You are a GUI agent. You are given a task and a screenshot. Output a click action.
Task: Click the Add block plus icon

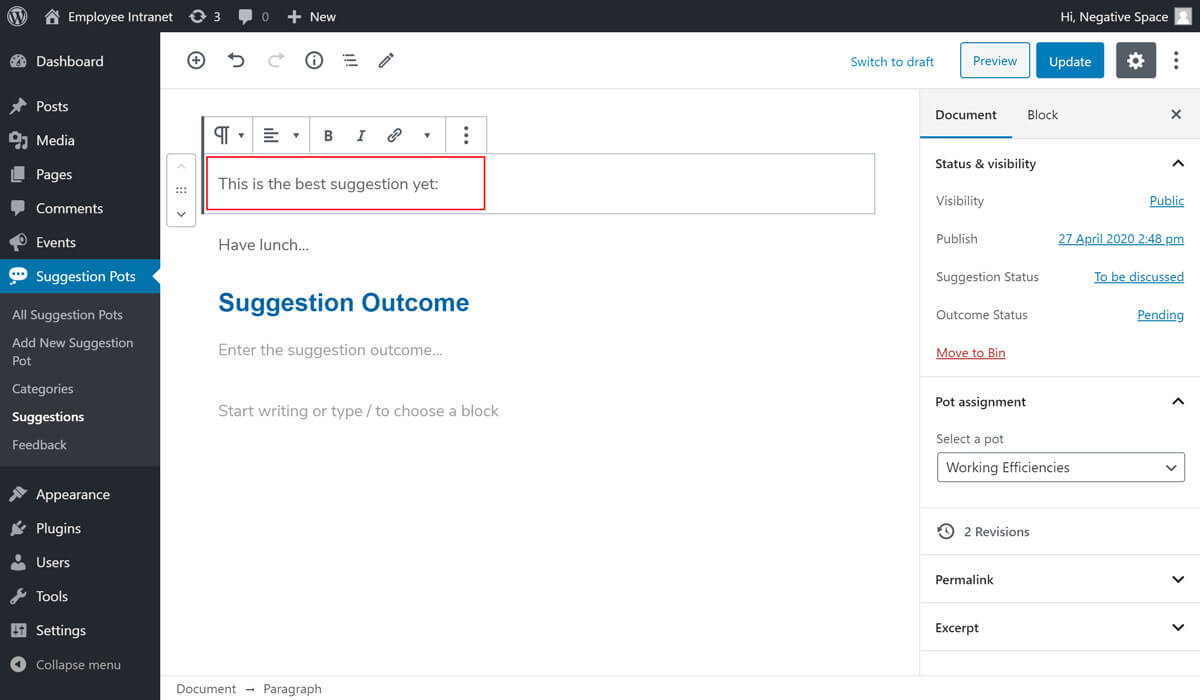pyautogui.click(x=196, y=61)
